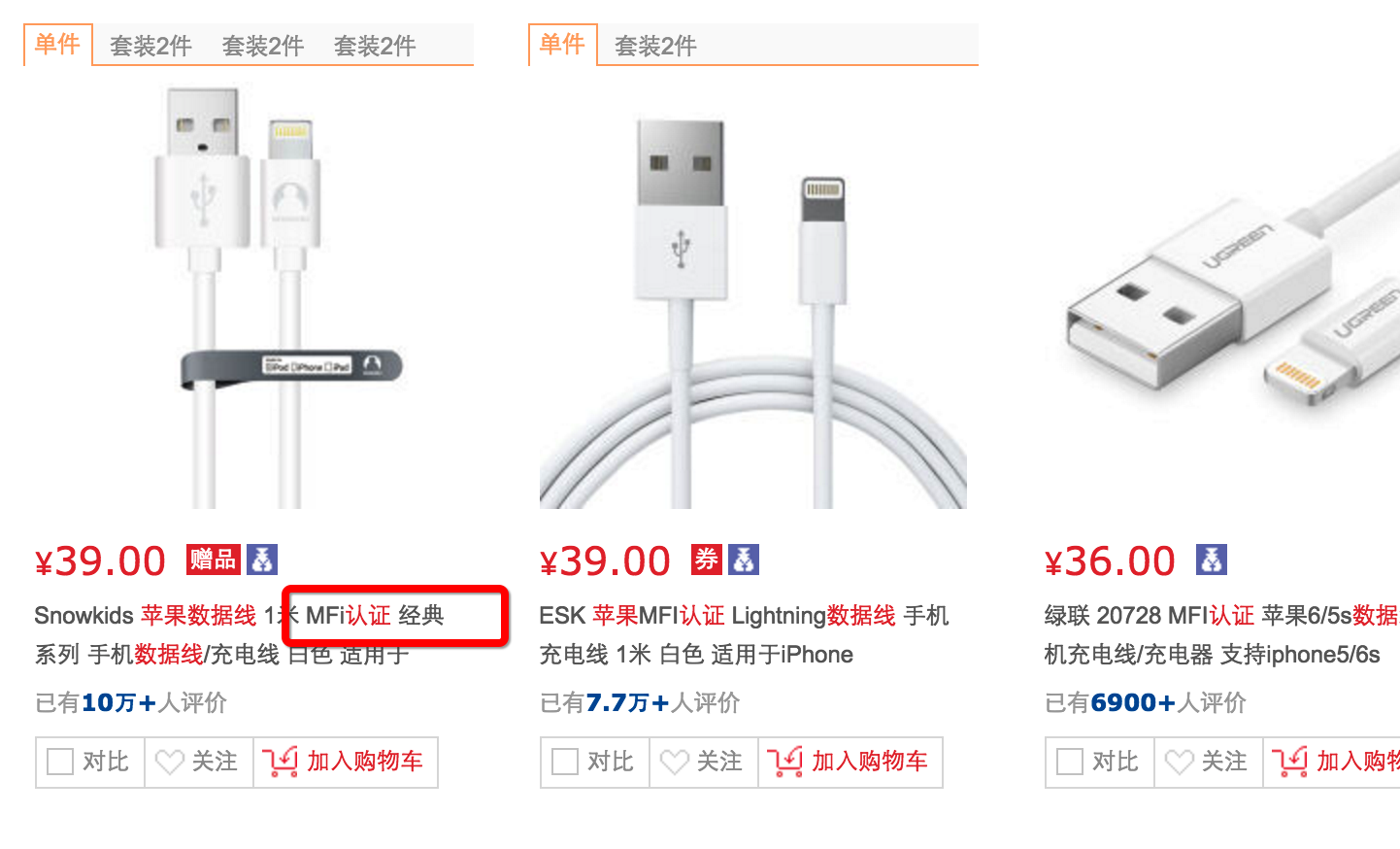Click blue badge icon beside Snowkids price
Screen dimensions: 1400x849
pyautogui.click(x=262, y=560)
